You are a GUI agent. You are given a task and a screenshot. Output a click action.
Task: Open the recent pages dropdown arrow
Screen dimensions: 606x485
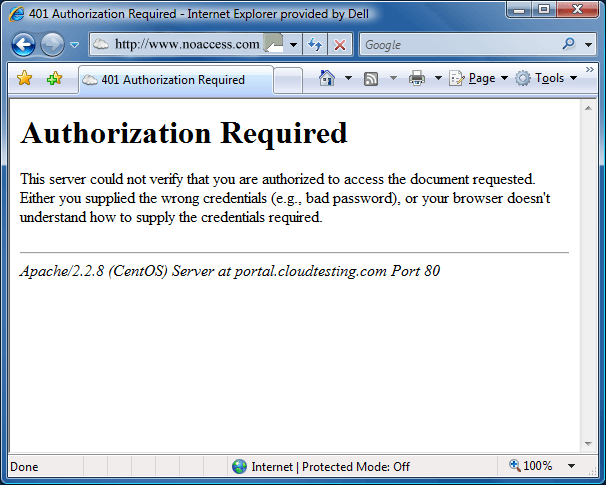[75, 45]
